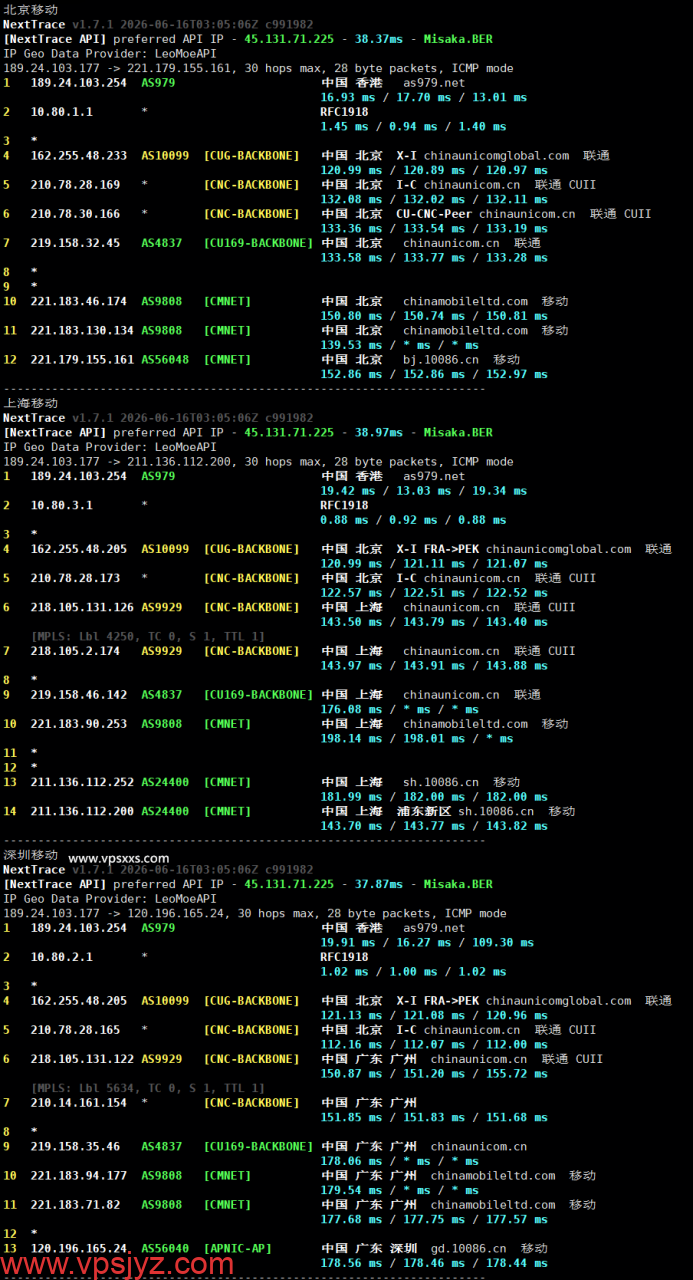
Task: Select the 198.14 ms latency value
Action: [x=348, y=739]
